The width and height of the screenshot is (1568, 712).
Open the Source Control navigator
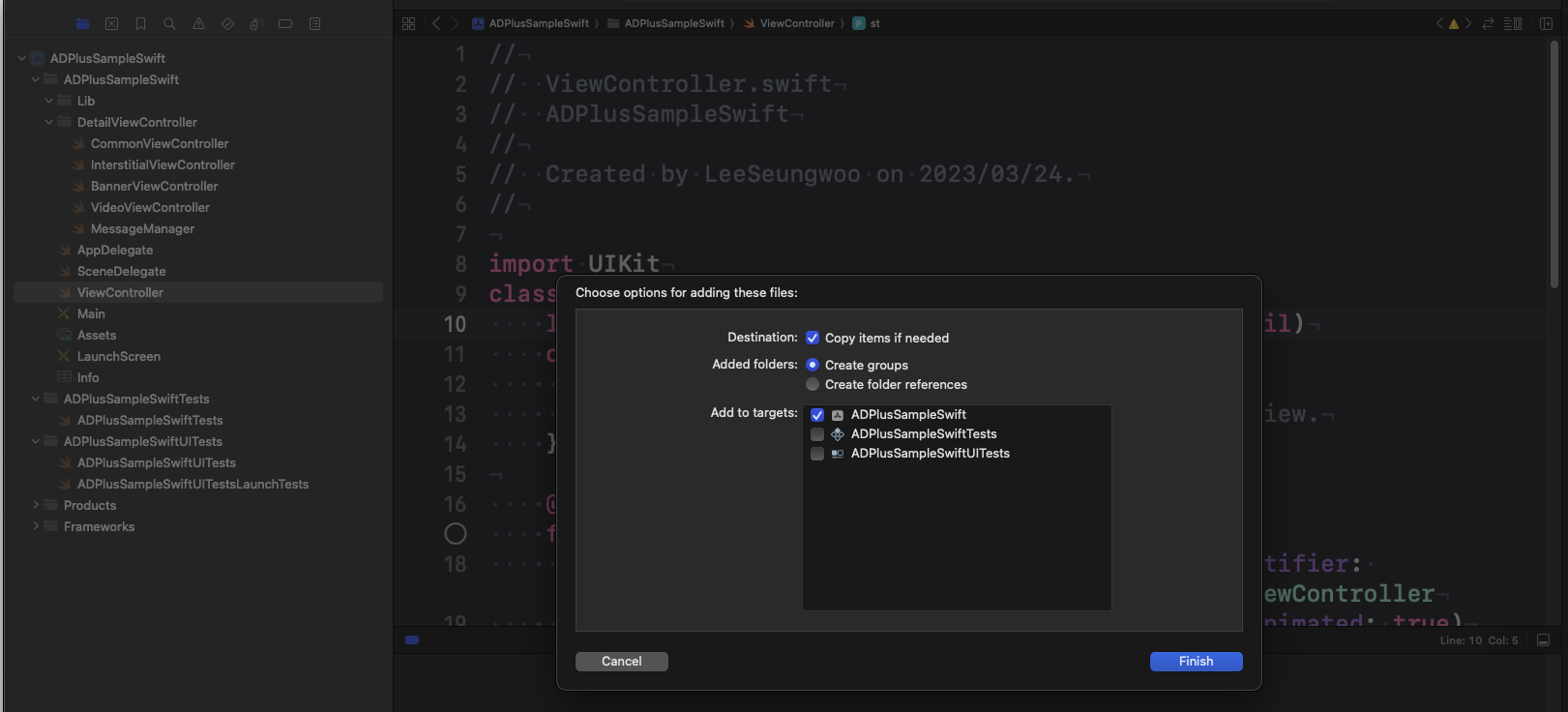coord(112,23)
